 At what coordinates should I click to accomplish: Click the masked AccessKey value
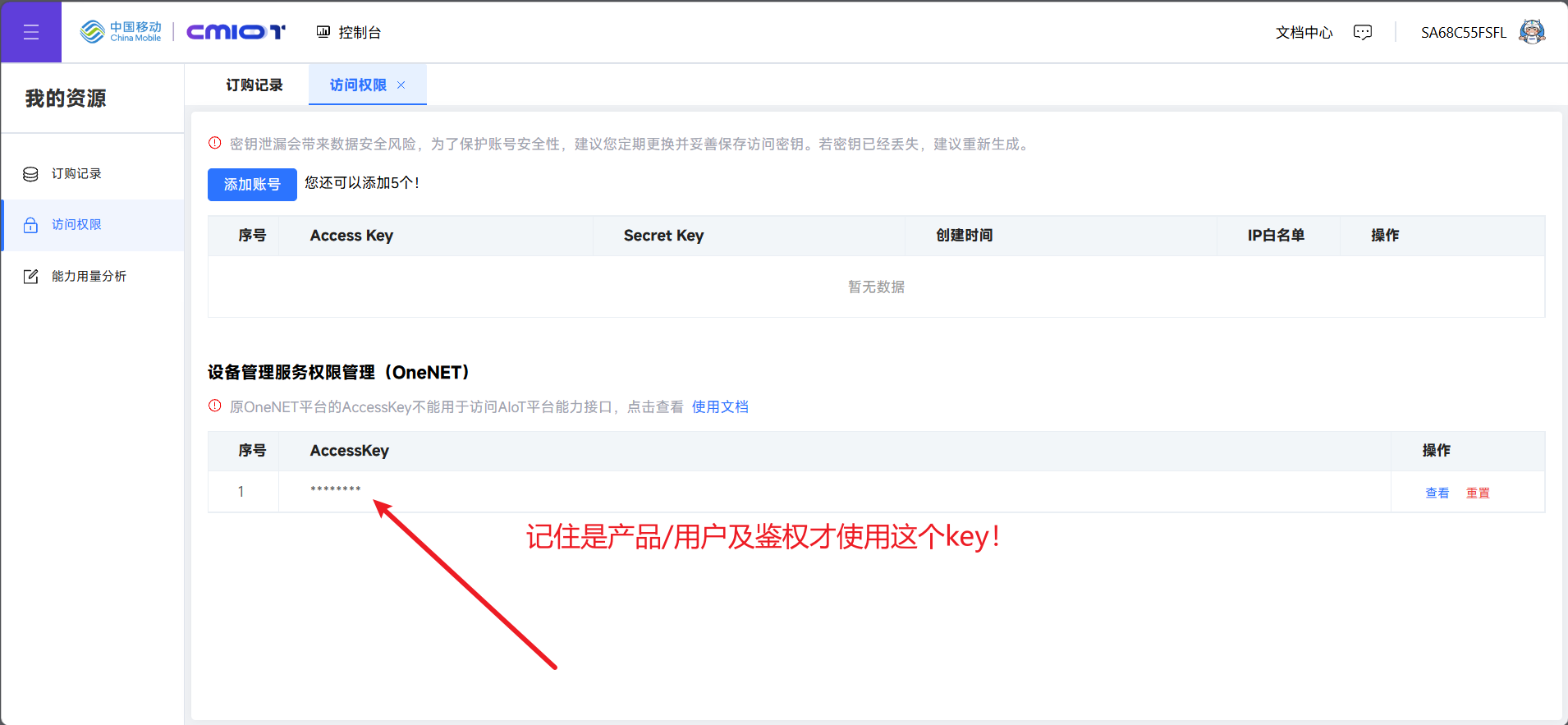[335, 490]
